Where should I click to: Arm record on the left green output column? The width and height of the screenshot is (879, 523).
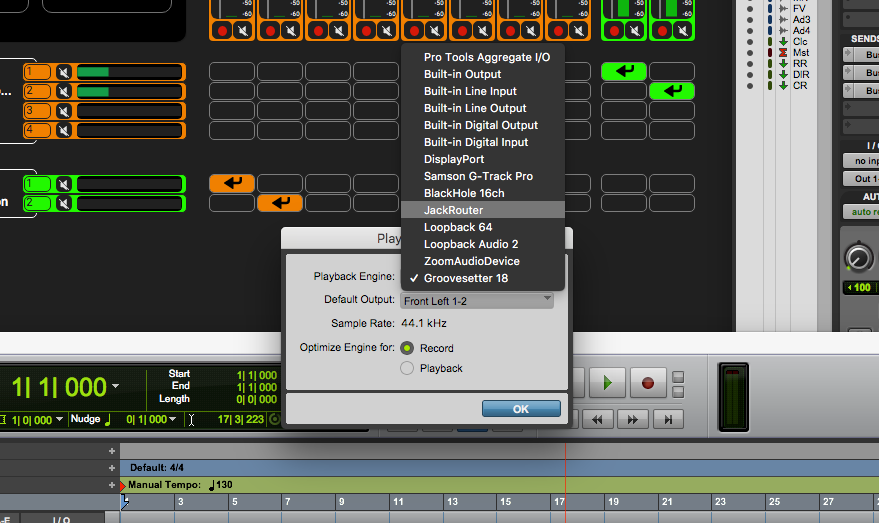pos(614,31)
